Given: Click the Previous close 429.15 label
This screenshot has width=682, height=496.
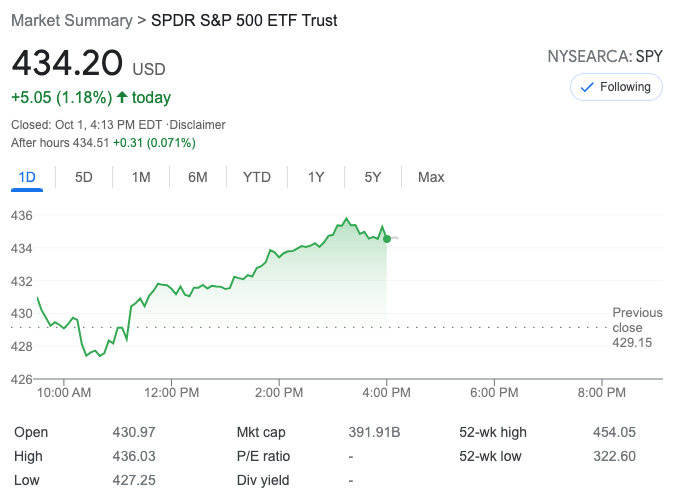Looking at the screenshot, I should (x=637, y=328).
